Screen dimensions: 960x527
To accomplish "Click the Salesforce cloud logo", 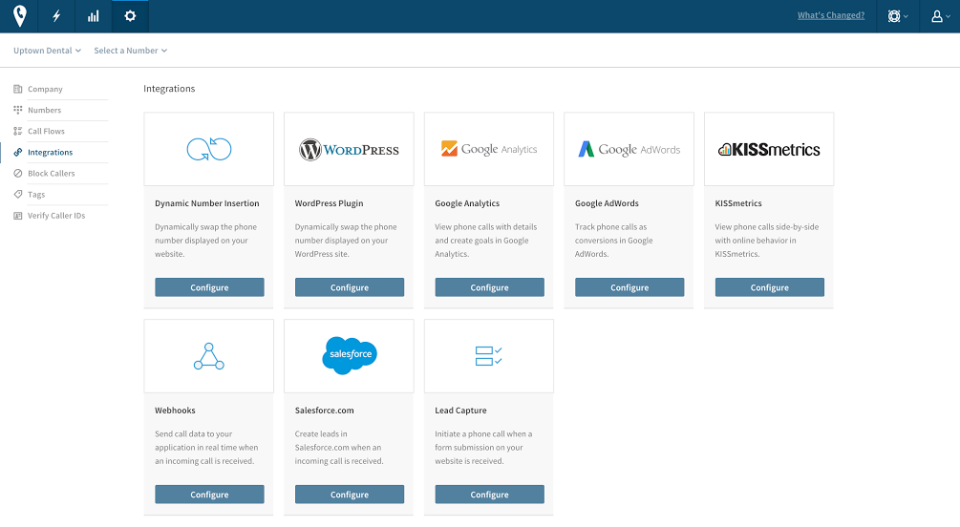I will pos(350,355).
